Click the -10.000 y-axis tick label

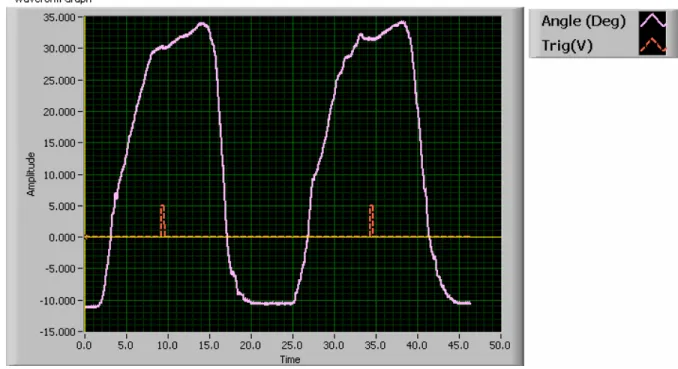point(58,301)
